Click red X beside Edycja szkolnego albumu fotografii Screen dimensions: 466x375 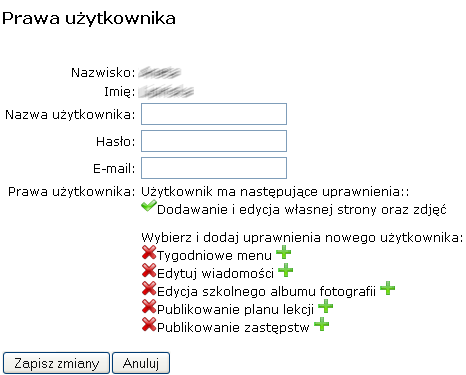pos(149,288)
